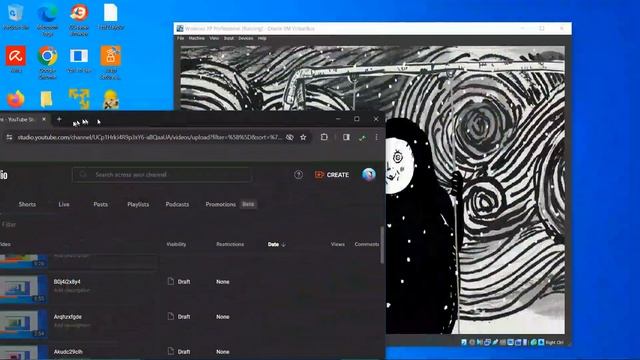Viewport: 640px width, 360px height.
Task: Open Devices menu in VirtualBox window
Action: click(x=245, y=38)
